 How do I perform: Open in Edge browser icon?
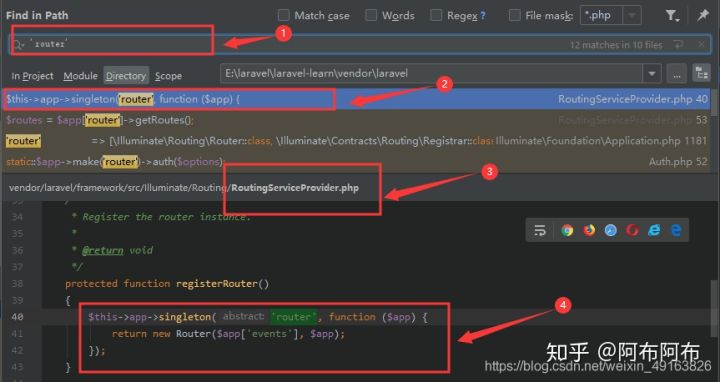click(x=676, y=230)
